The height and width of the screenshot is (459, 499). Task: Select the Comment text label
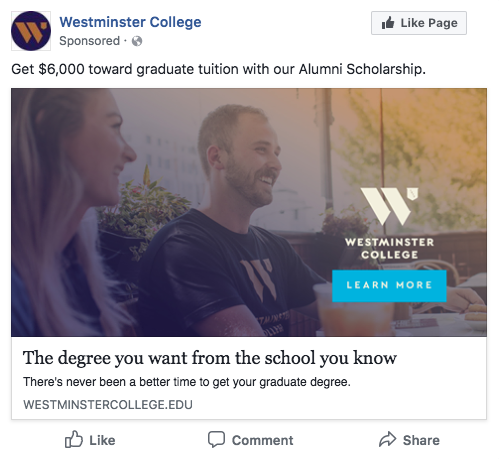[x=263, y=440]
